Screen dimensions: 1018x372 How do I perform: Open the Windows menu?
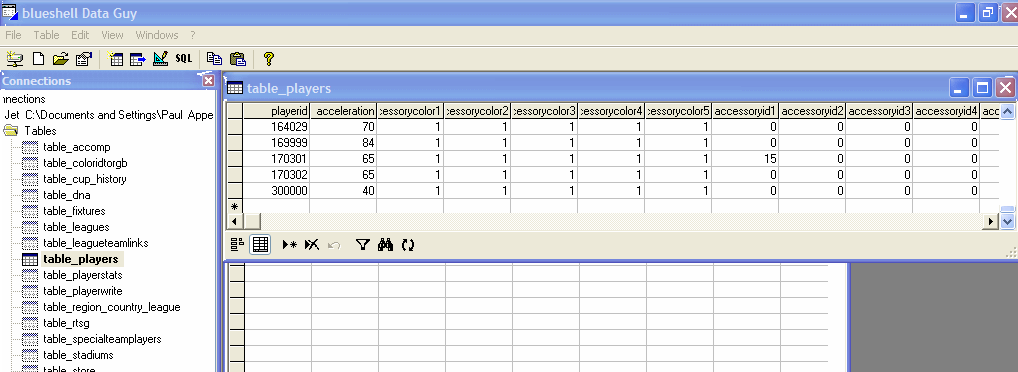coord(156,35)
